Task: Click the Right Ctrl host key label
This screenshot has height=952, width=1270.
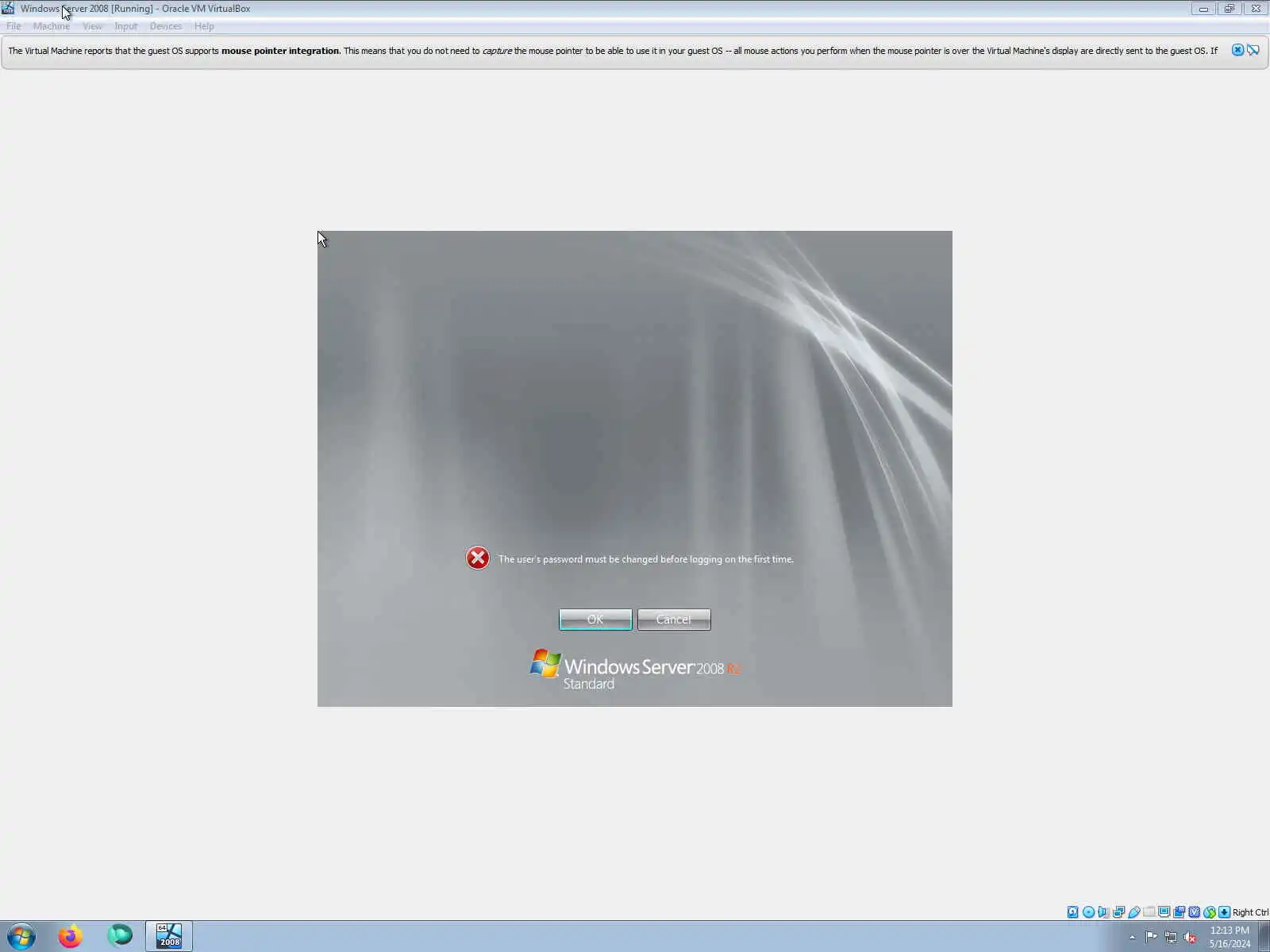Action: [1250, 912]
